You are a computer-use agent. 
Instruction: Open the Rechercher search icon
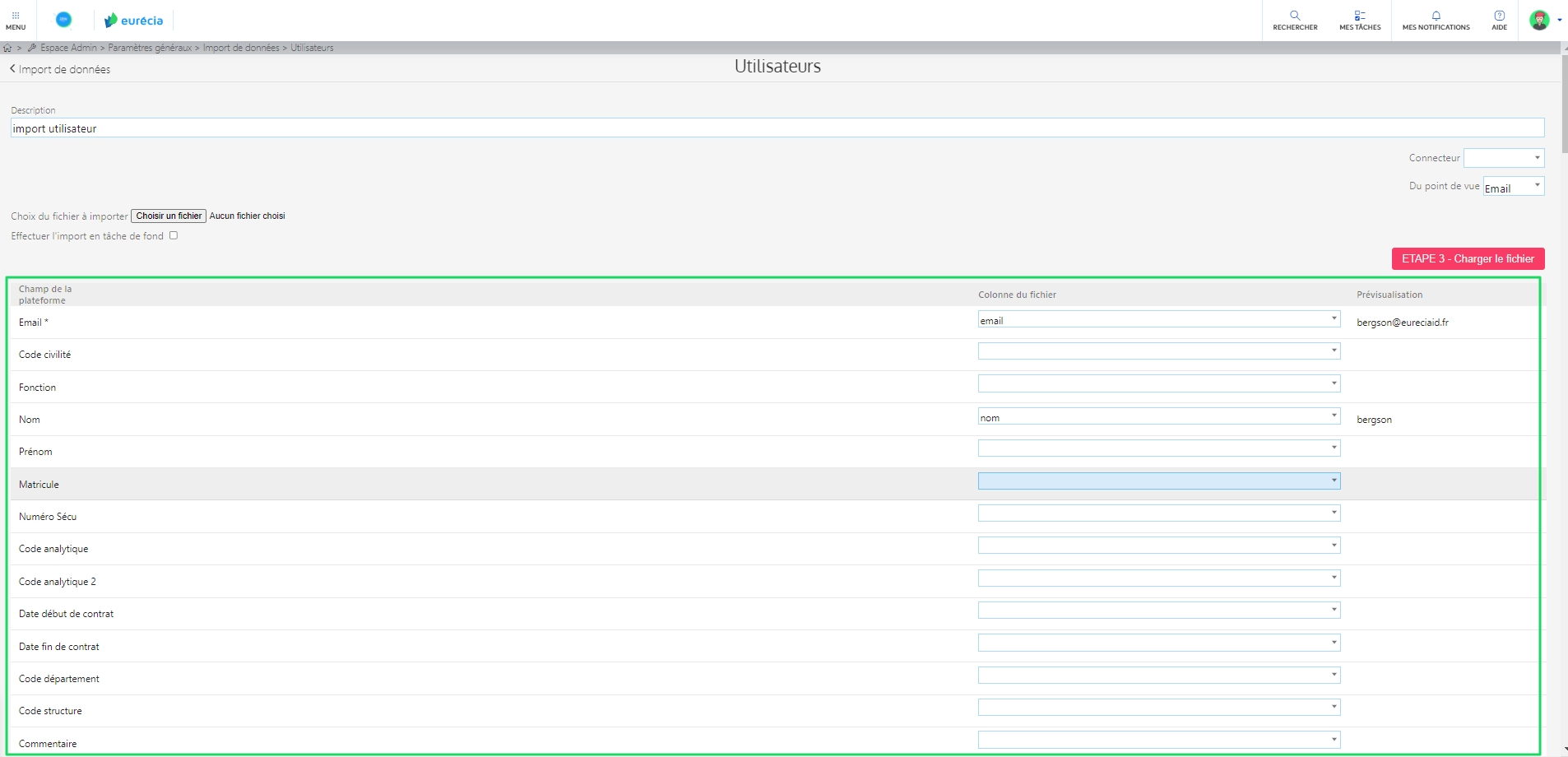(1295, 21)
